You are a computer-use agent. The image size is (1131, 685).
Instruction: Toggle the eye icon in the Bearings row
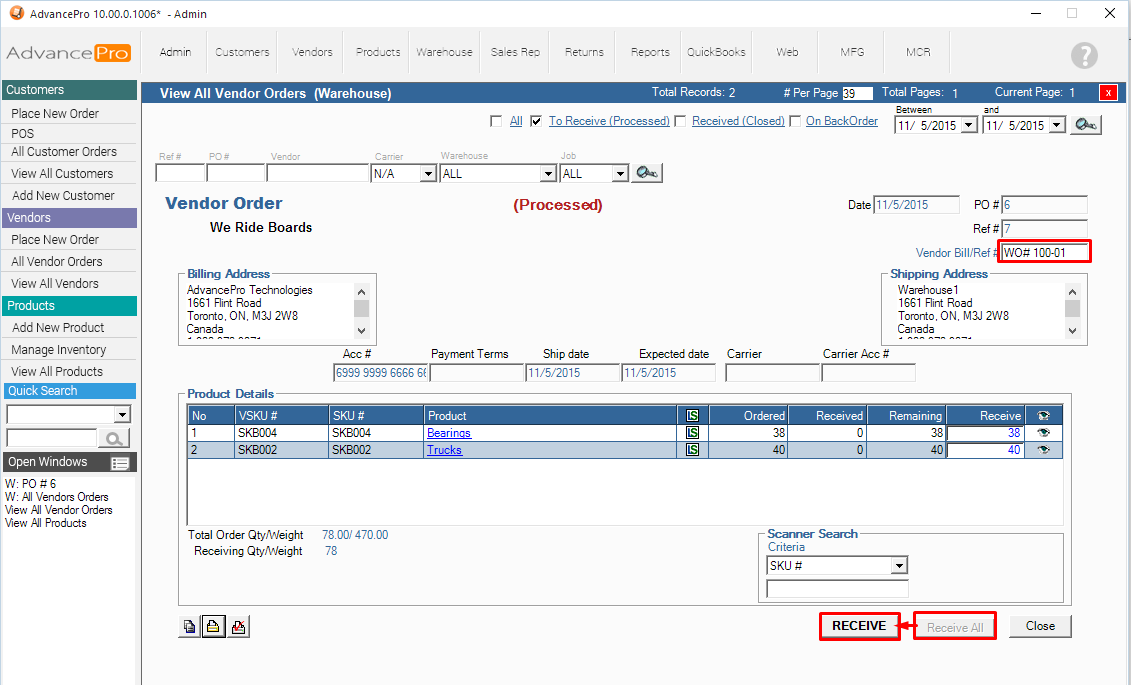pos(1044,433)
